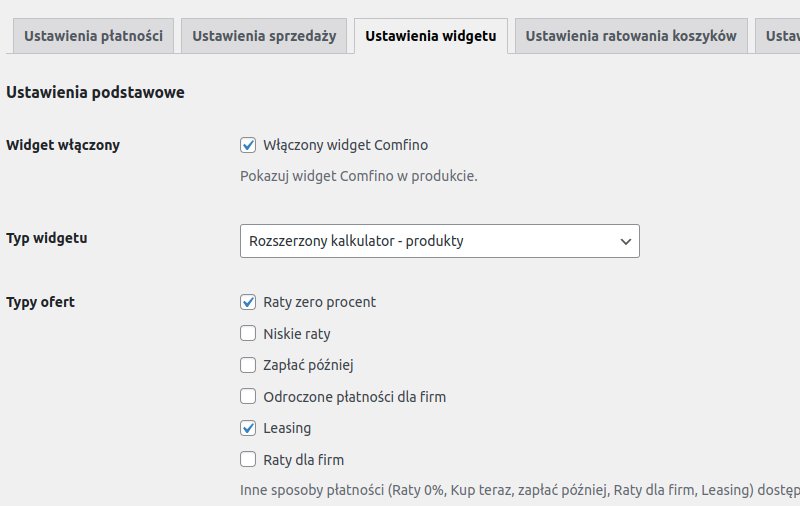Enable the Niskie raty checkbox
800x506 pixels.
(x=248, y=334)
